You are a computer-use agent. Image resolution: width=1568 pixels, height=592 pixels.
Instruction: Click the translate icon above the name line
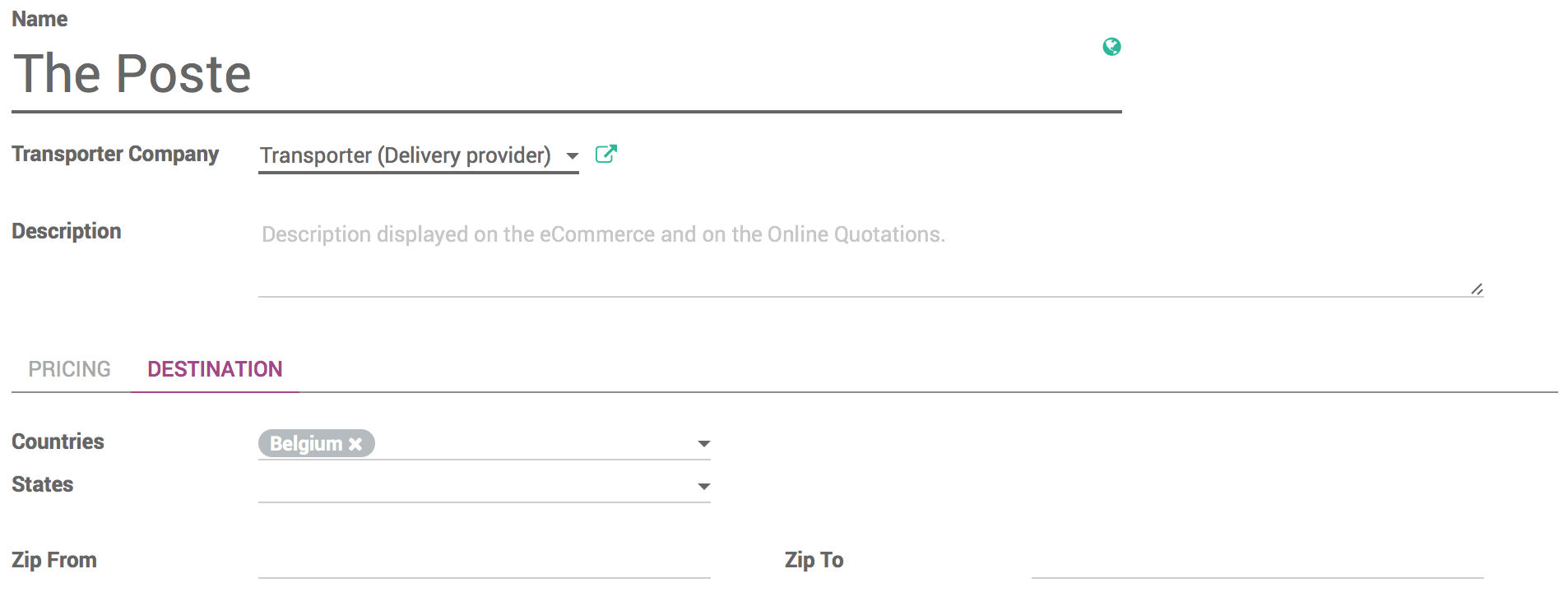point(1111,47)
